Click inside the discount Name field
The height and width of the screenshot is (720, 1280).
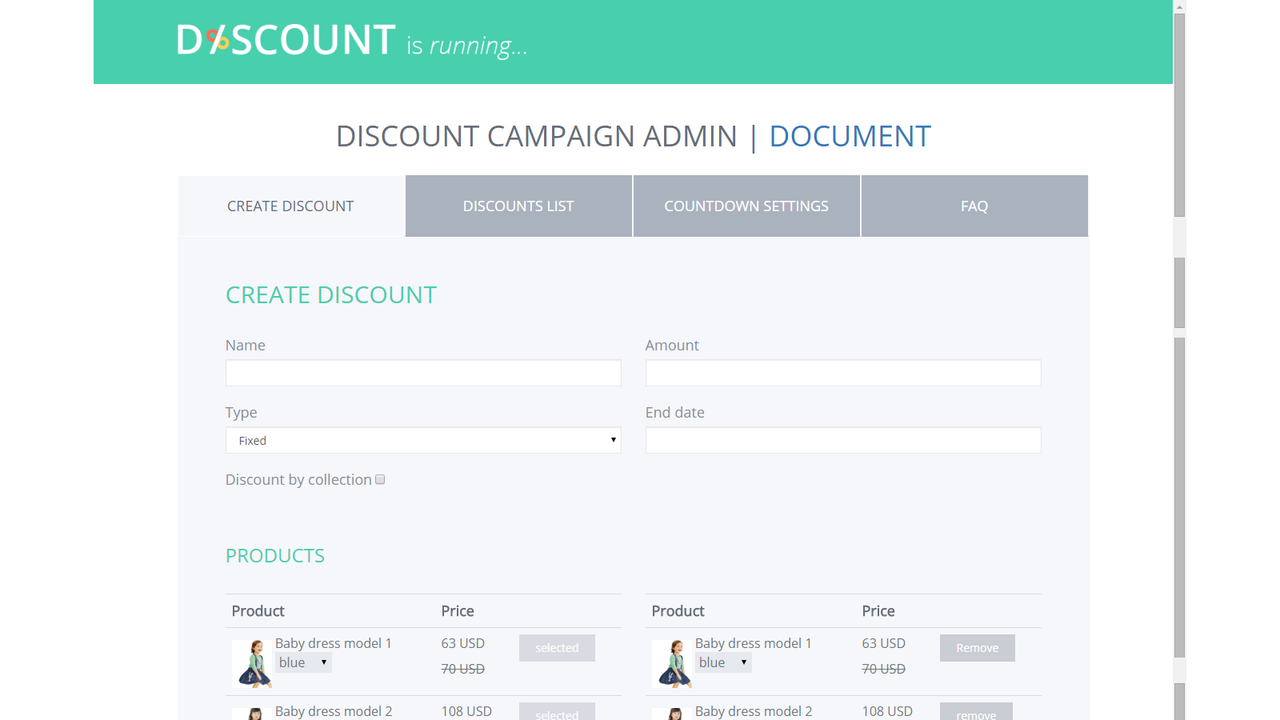423,372
